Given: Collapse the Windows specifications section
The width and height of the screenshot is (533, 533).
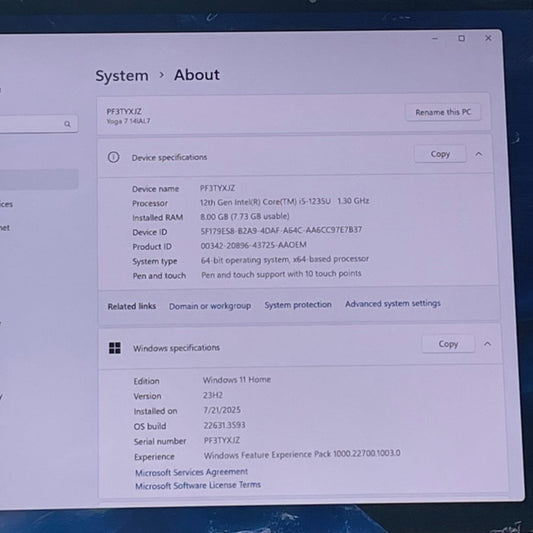Looking at the screenshot, I should (x=487, y=344).
